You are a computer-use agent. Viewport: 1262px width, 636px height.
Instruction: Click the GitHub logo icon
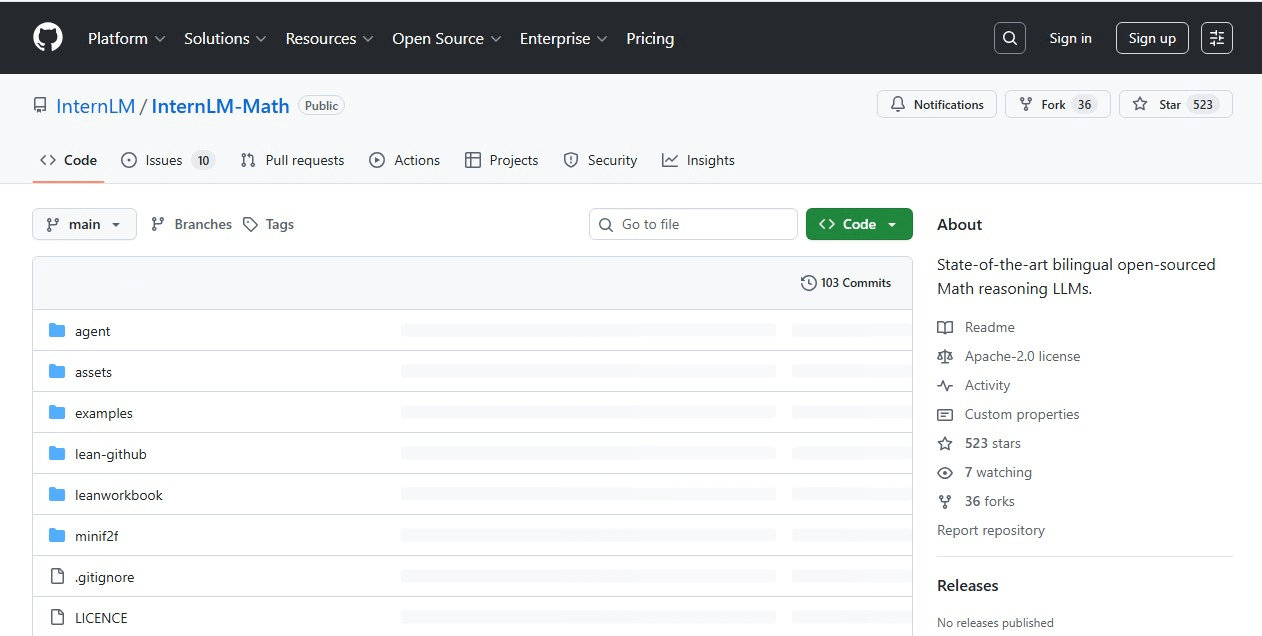48,38
